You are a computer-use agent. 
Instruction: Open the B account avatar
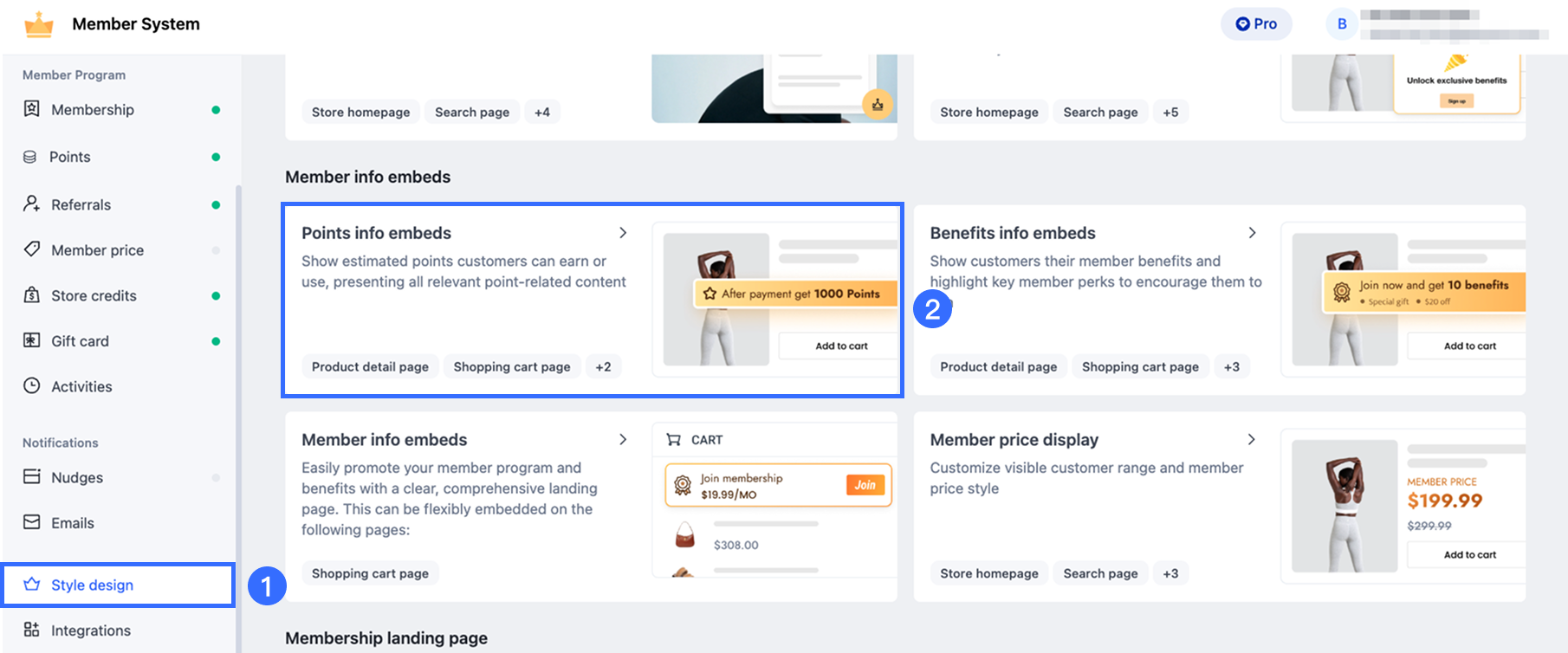[1342, 24]
